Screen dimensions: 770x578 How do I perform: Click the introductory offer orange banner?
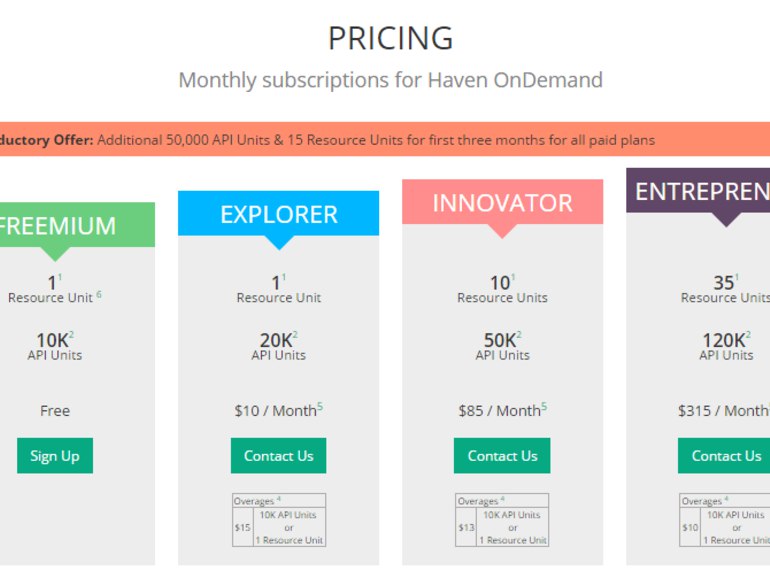[x=385, y=139]
